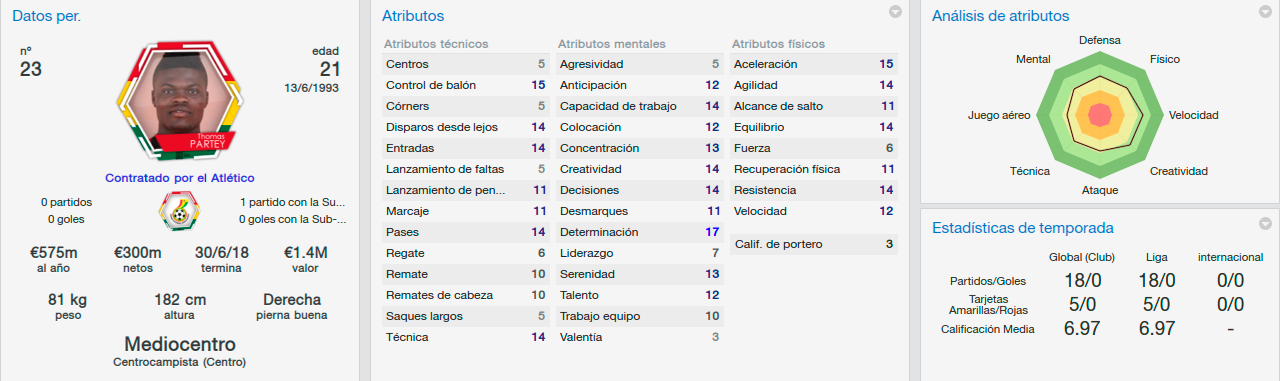
Task: Click the Control de balón attribute row
Action: (x=466, y=85)
